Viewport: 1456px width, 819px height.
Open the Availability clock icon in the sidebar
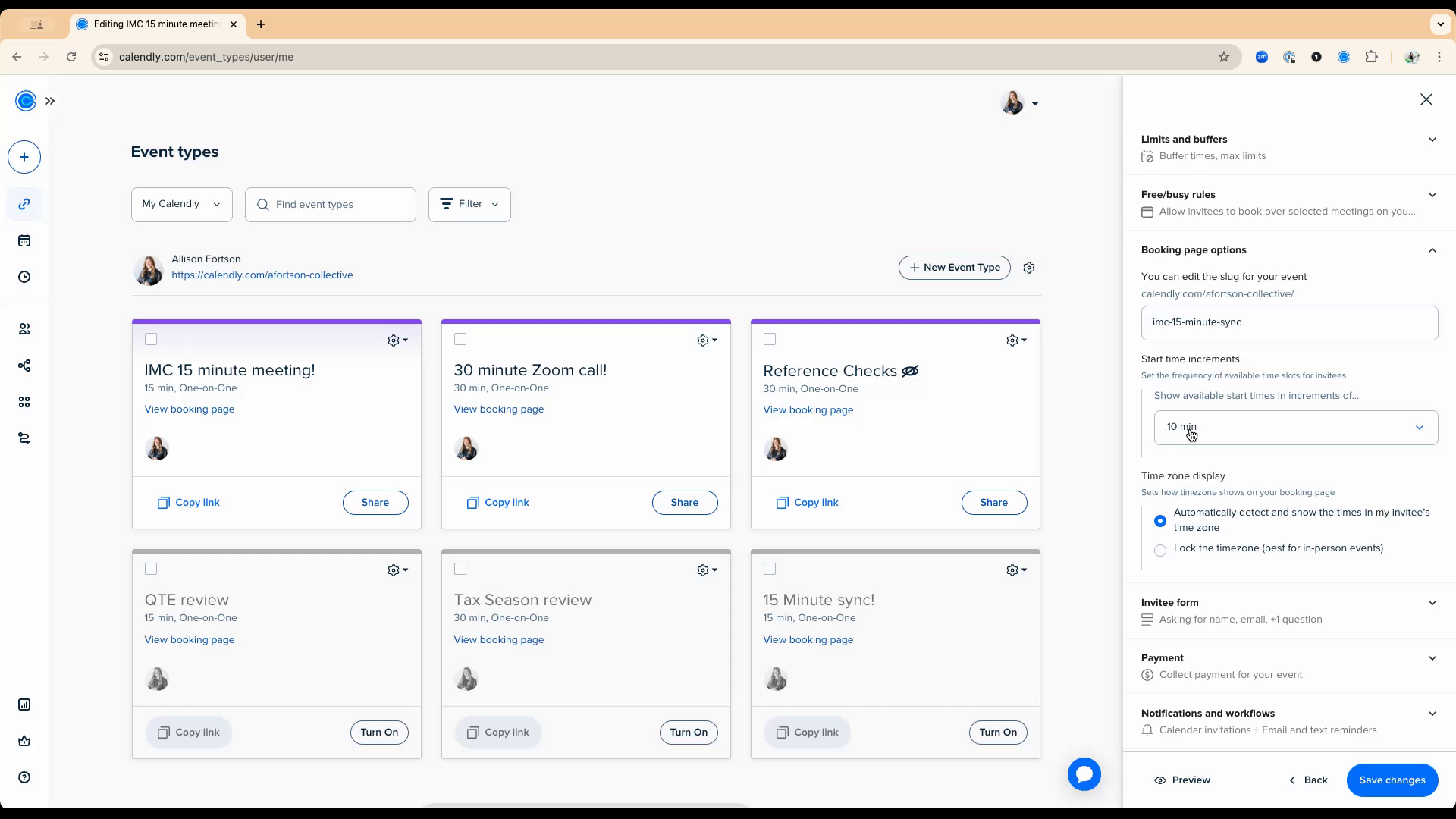(x=24, y=277)
